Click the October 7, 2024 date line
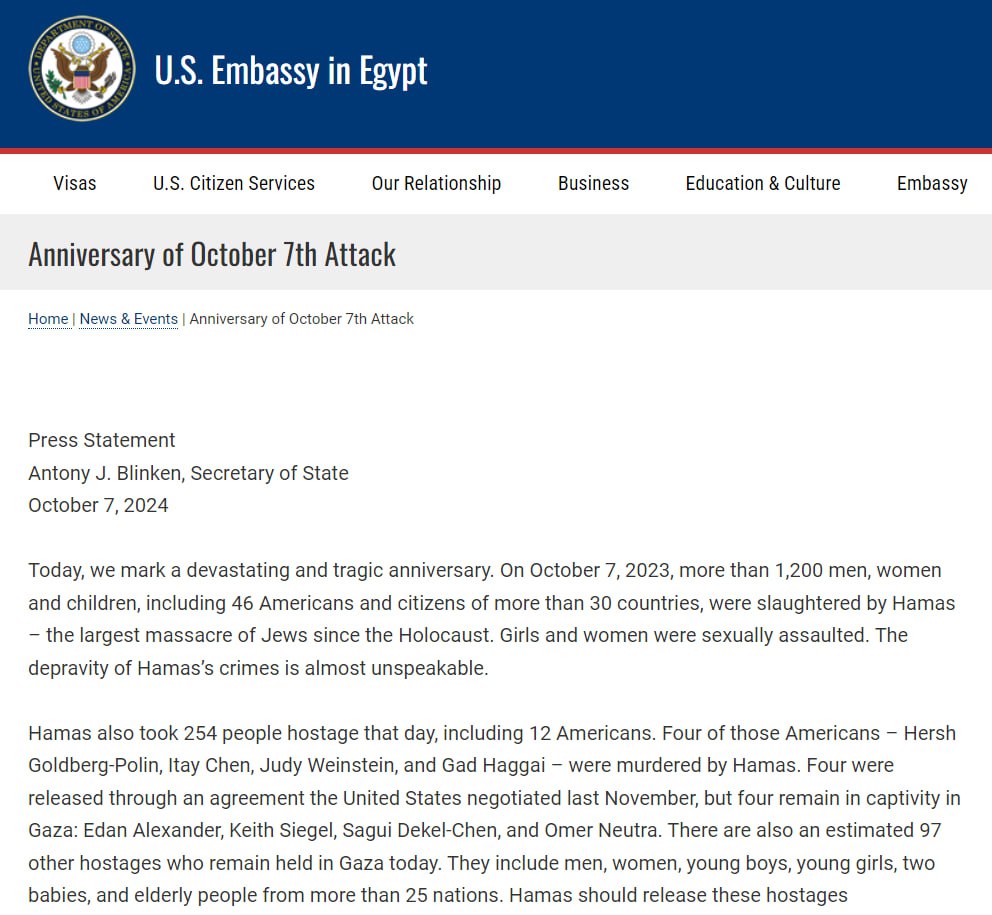The width and height of the screenshot is (992, 915). 98,505
